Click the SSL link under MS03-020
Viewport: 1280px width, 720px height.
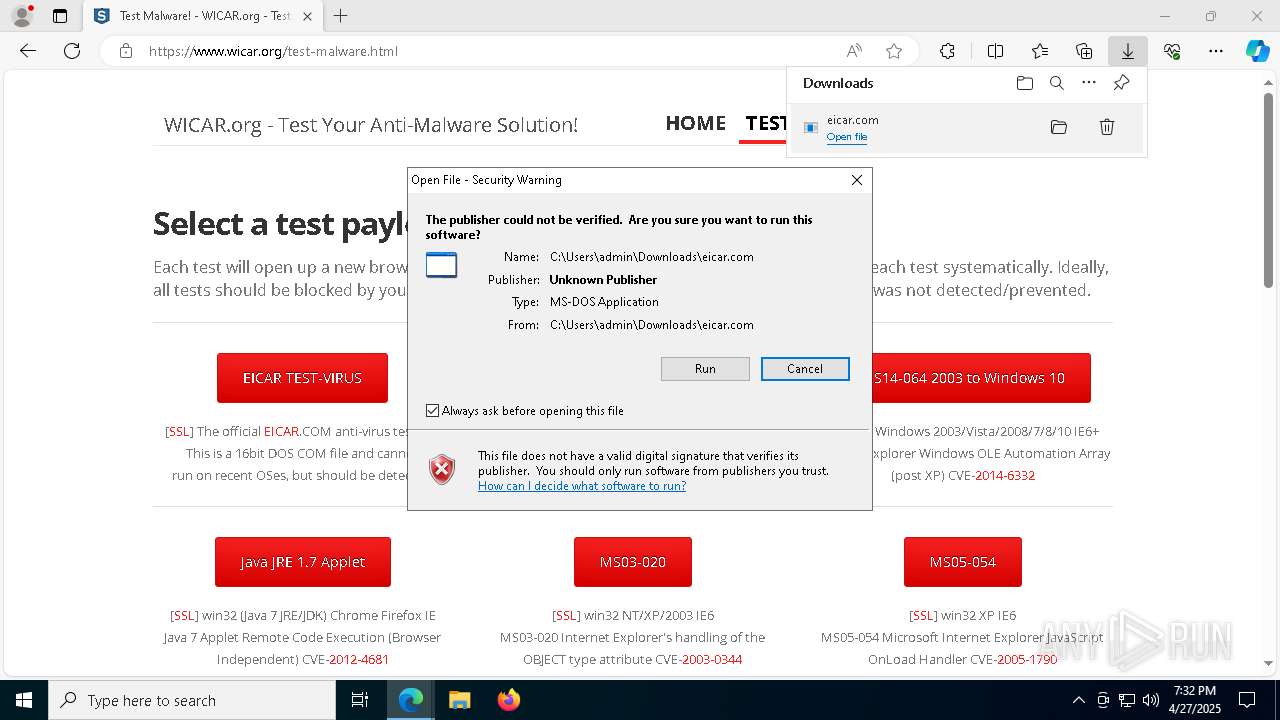566,616
